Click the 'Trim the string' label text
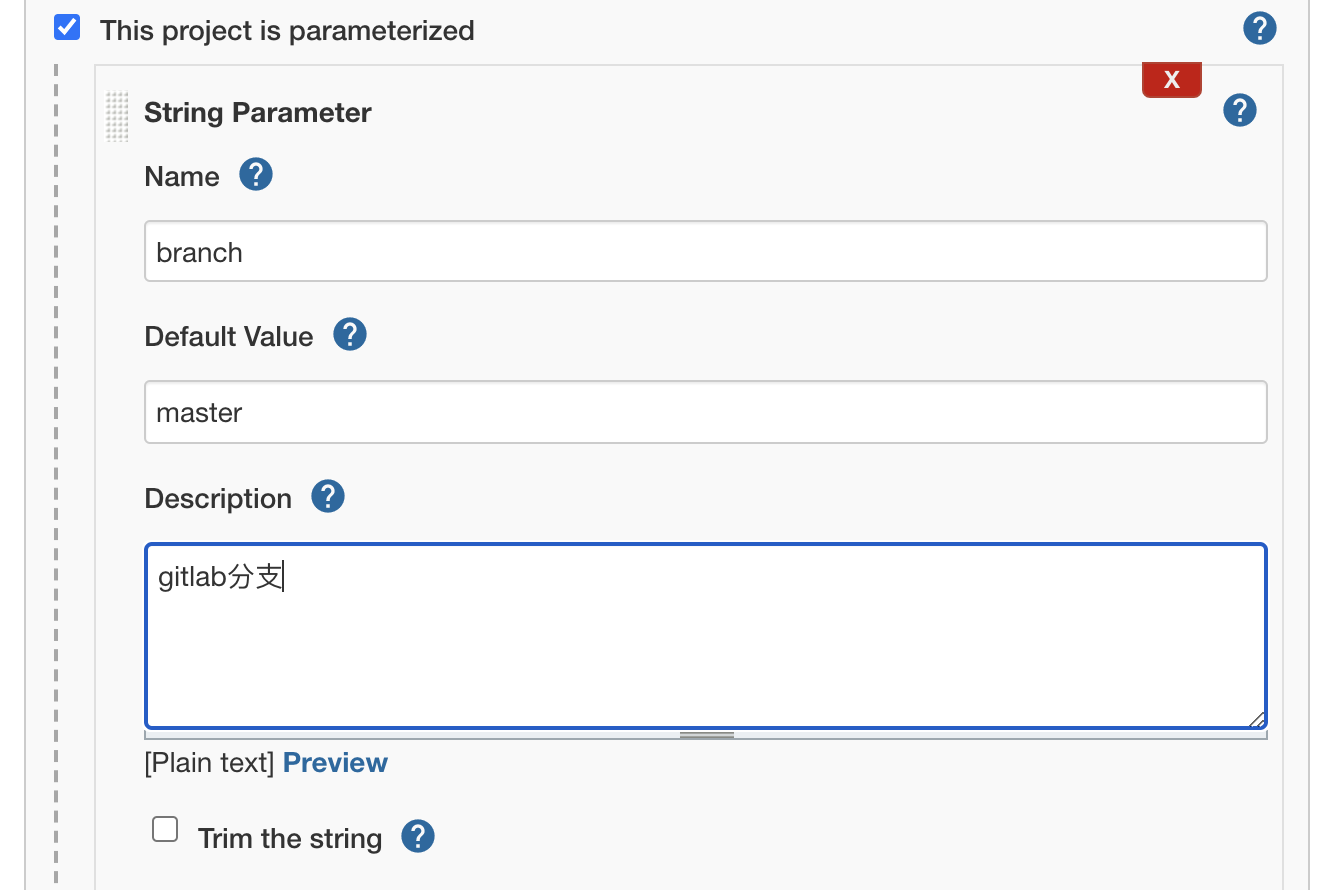This screenshot has width=1344, height=890. (x=290, y=838)
